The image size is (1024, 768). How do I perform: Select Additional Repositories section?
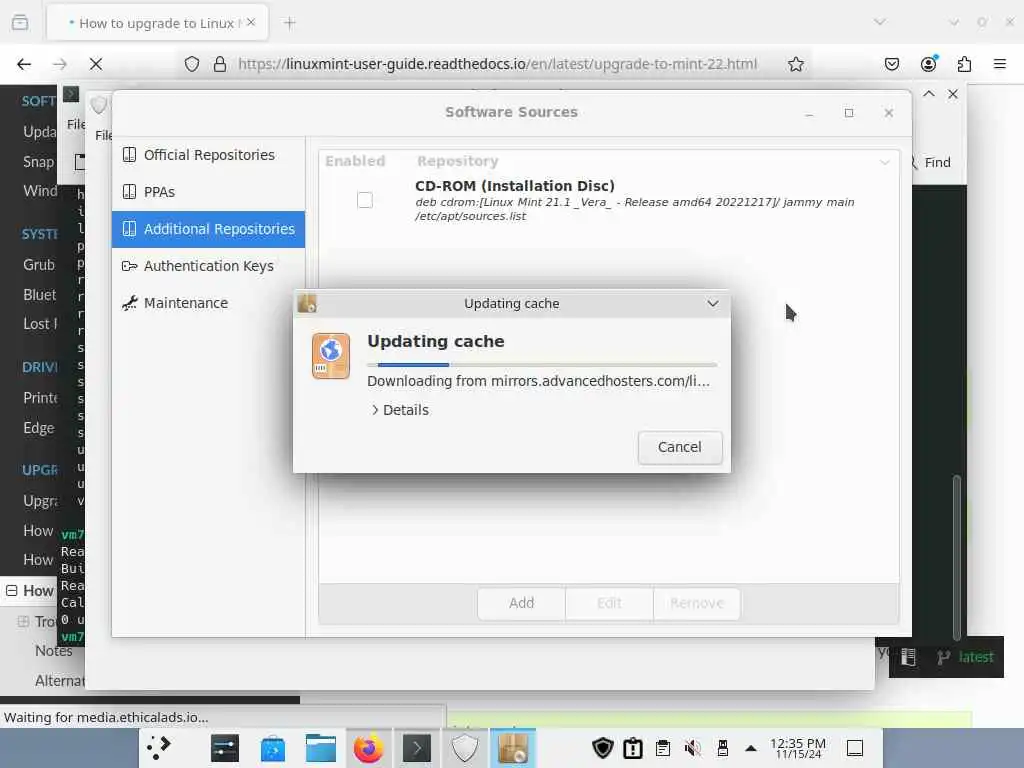(208, 229)
